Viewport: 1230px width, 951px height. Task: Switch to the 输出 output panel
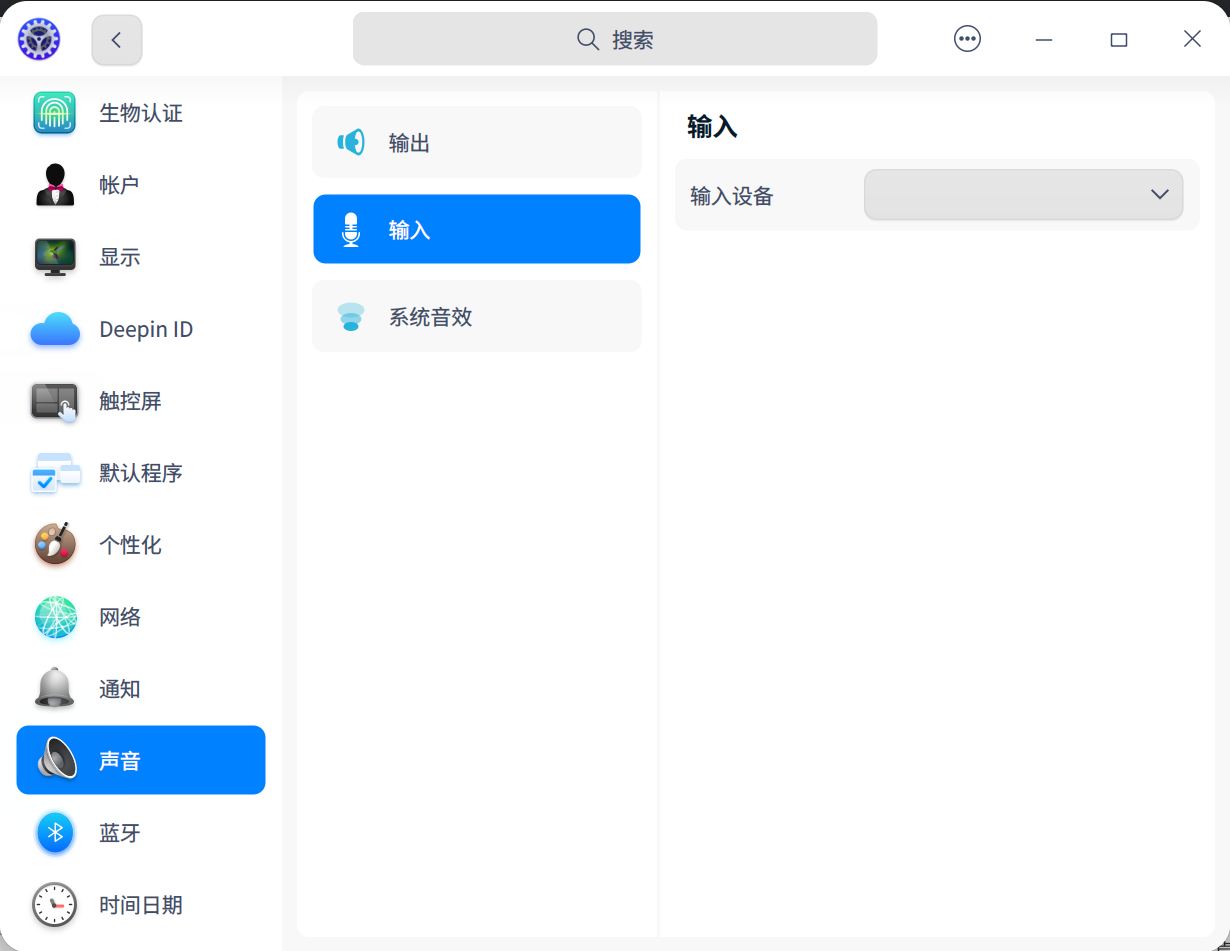476,142
